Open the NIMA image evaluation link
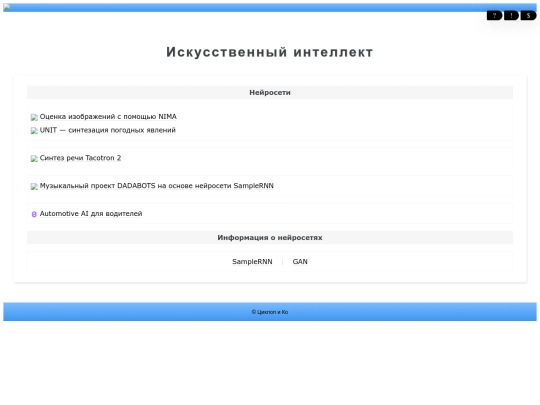 point(108,117)
